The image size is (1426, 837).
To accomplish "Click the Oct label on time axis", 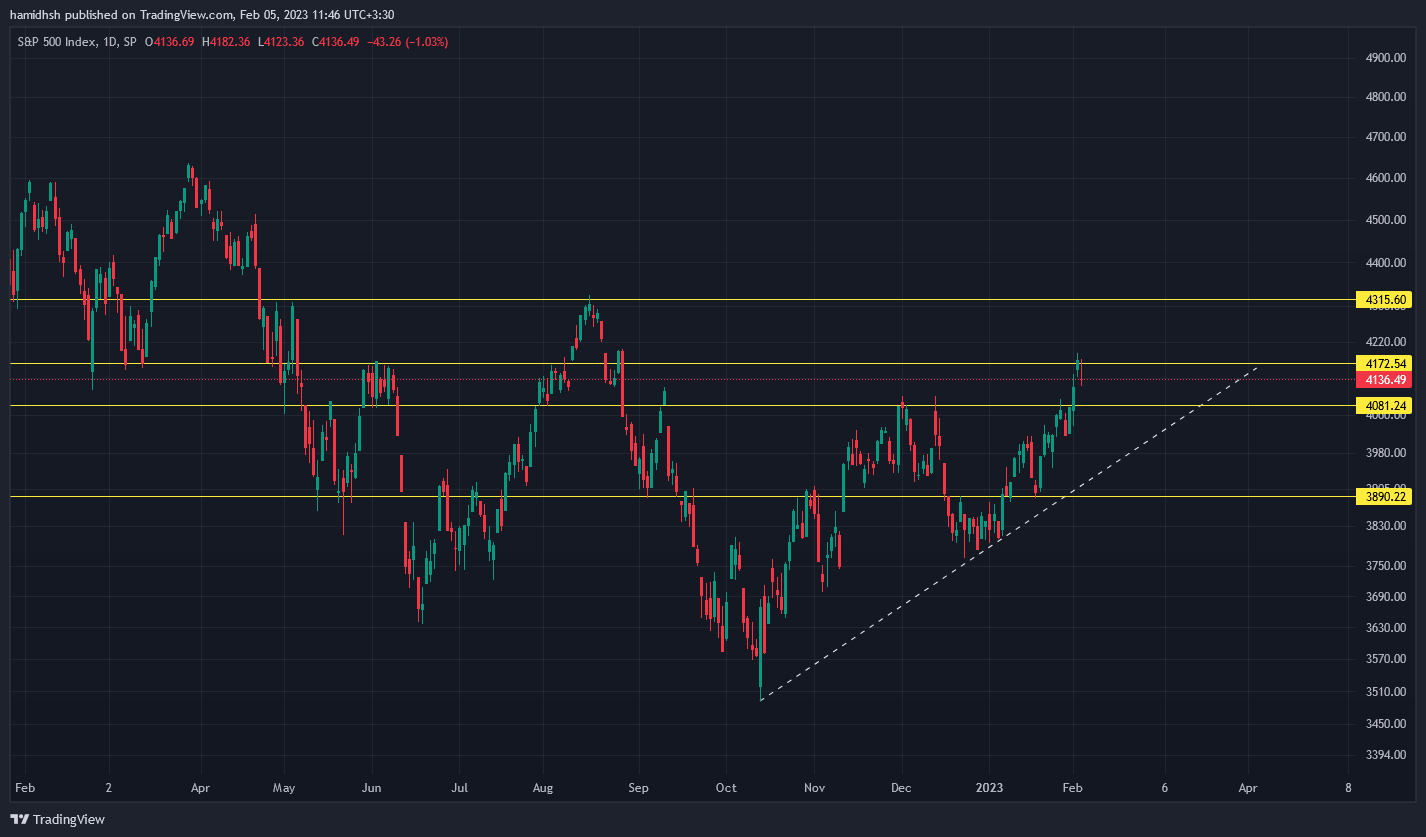I will [726, 788].
